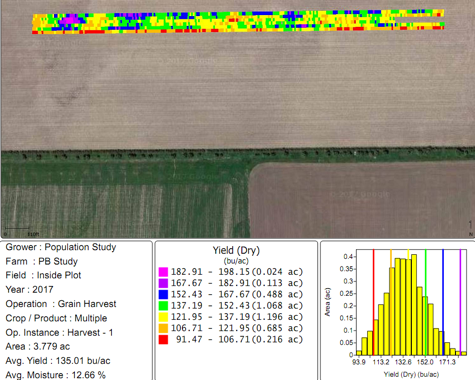Click the map scale bar

pos(17,229)
